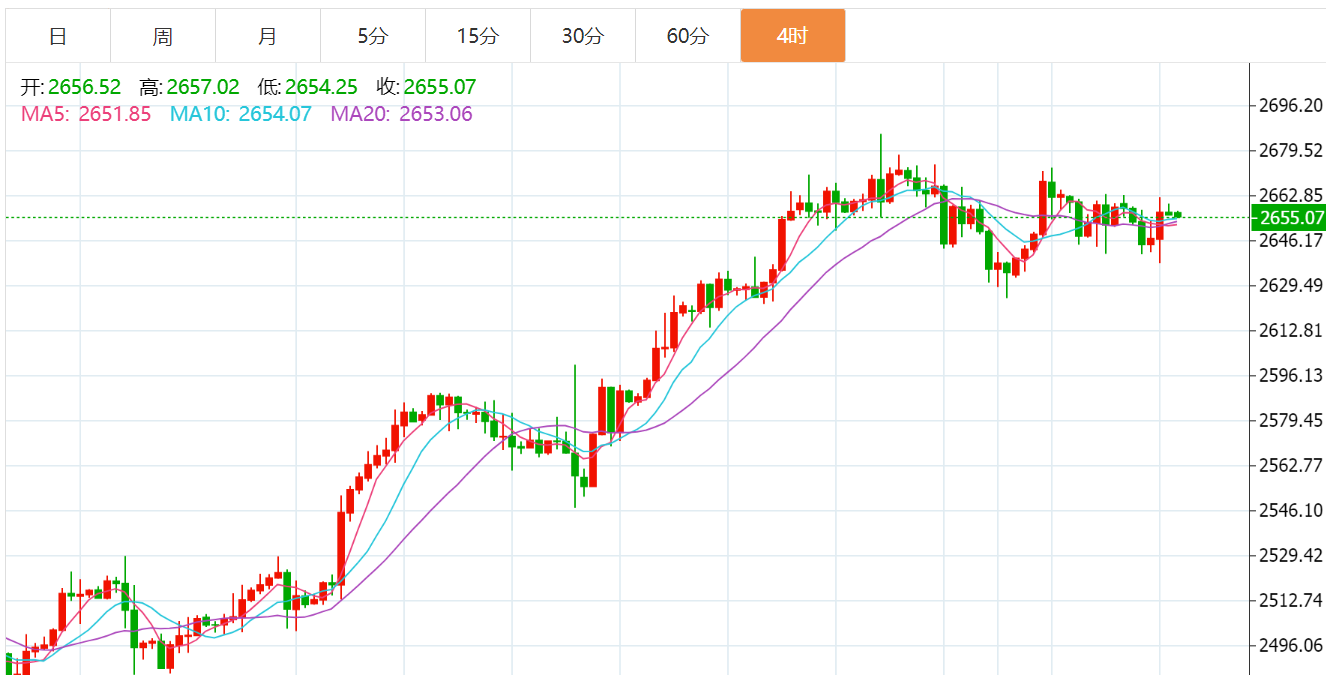Click the 2679.52 price axis label
Image resolution: width=1326 pixels, height=675 pixels.
(1291, 150)
